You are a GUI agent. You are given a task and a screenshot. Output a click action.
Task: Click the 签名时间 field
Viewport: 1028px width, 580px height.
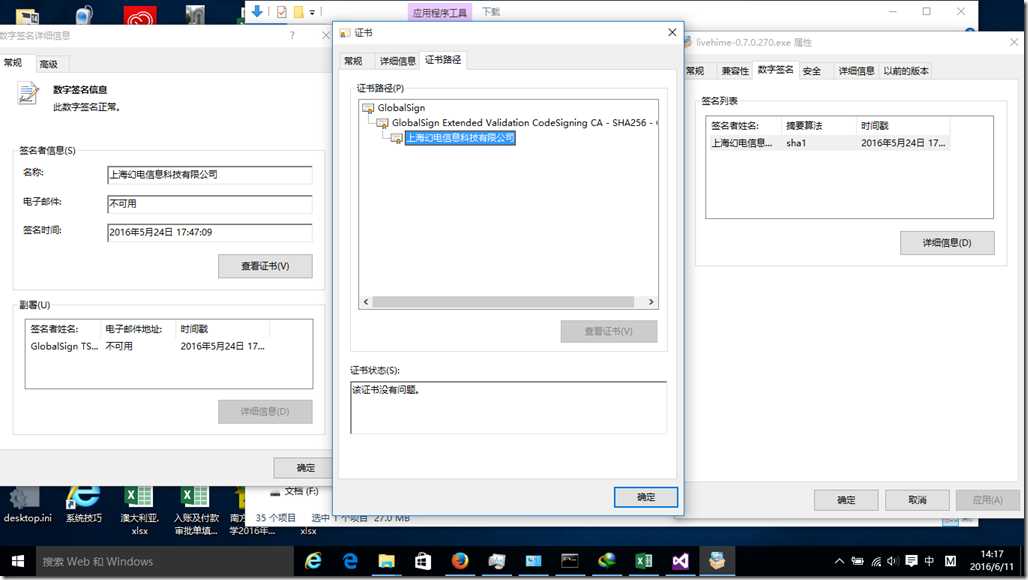[209, 232]
